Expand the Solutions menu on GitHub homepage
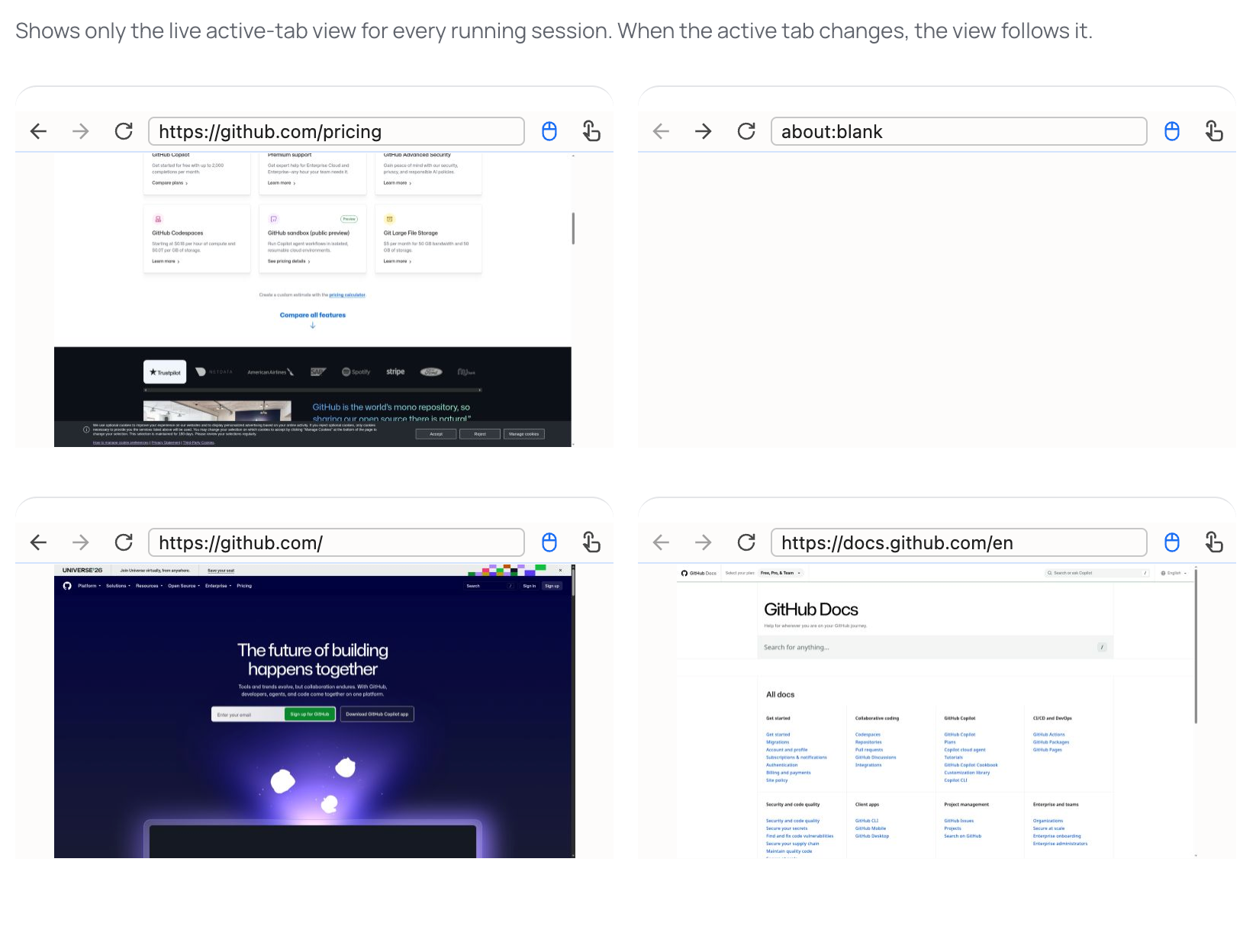Image resolution: width=1256 pixels, height=952 pixels. pos(118,586)
